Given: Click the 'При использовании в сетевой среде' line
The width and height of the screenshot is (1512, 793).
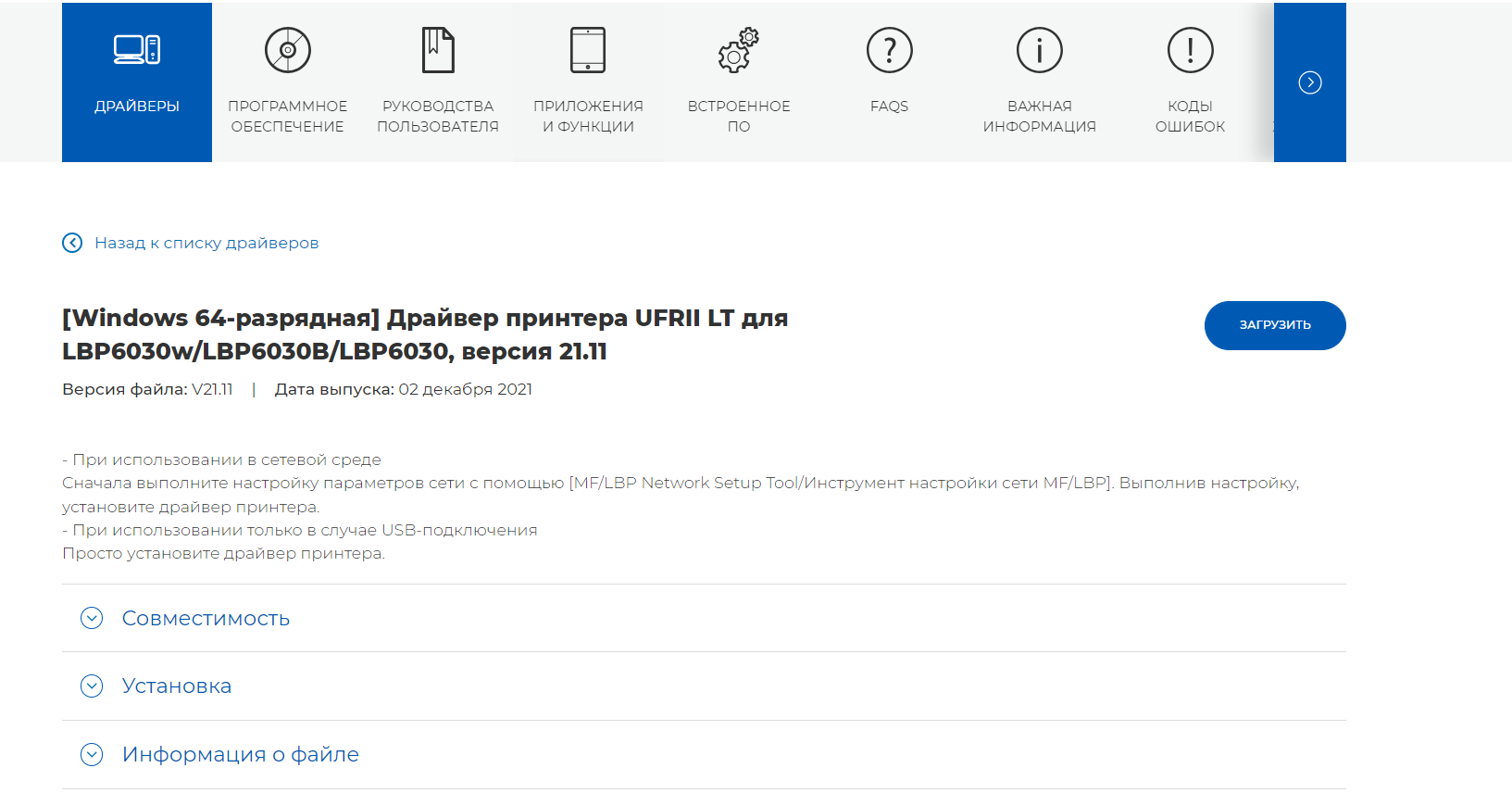Looking at the screenshot, I should [x=221, y=459].
